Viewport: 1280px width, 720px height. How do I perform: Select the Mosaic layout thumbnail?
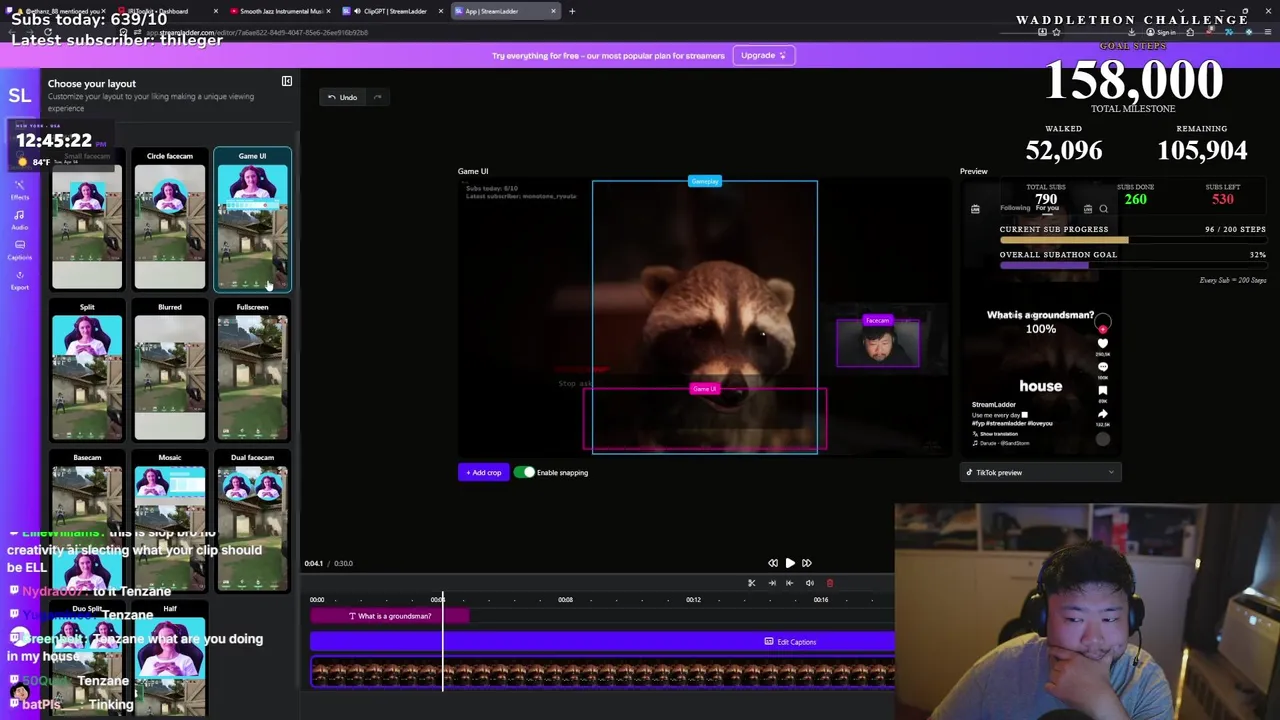(x=170, y=521)
